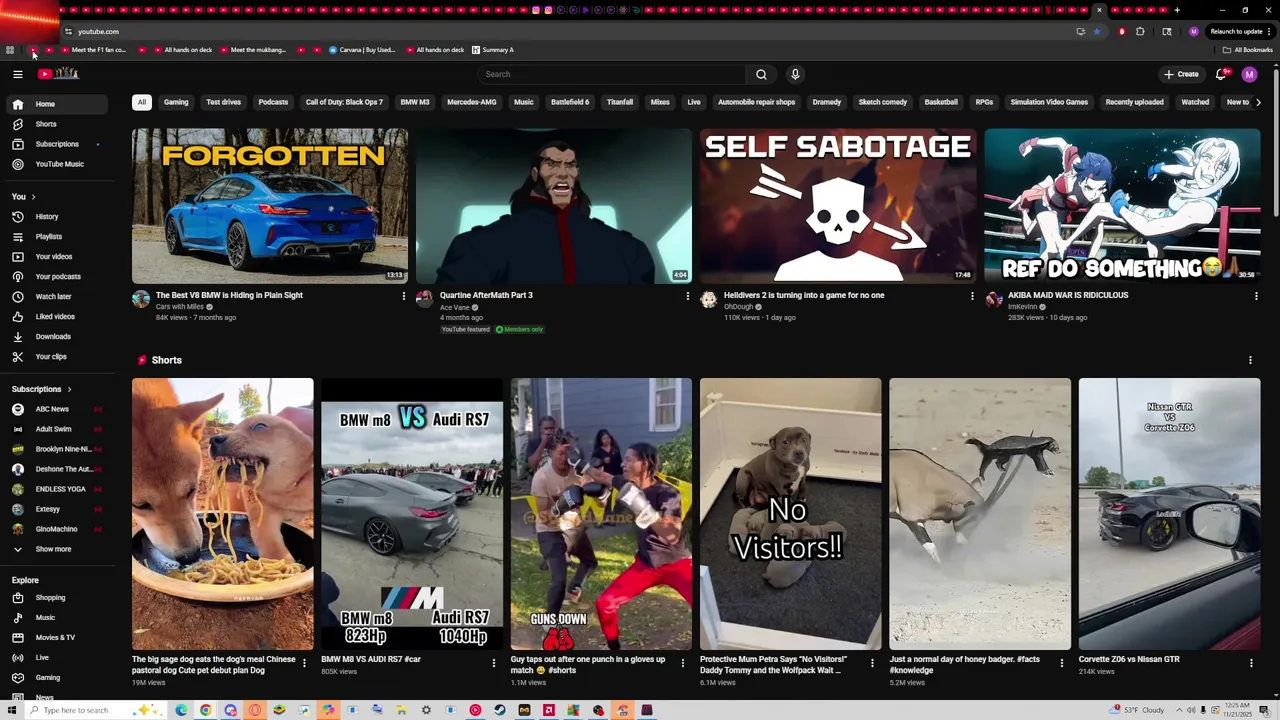Select the Titanfall chip
This screenshot has height=720, width=1280.
[x=620, y=102]
